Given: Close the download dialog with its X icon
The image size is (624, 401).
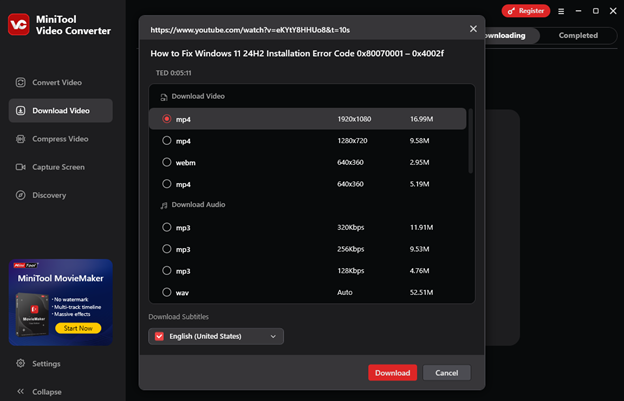Looking at the screenshot, I should [473, 29].
